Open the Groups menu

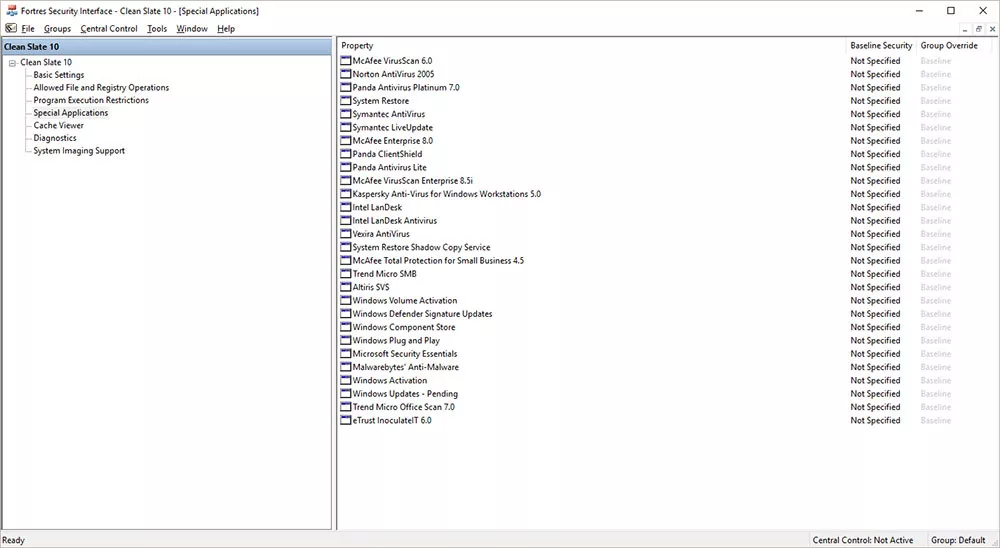point(57,29)
